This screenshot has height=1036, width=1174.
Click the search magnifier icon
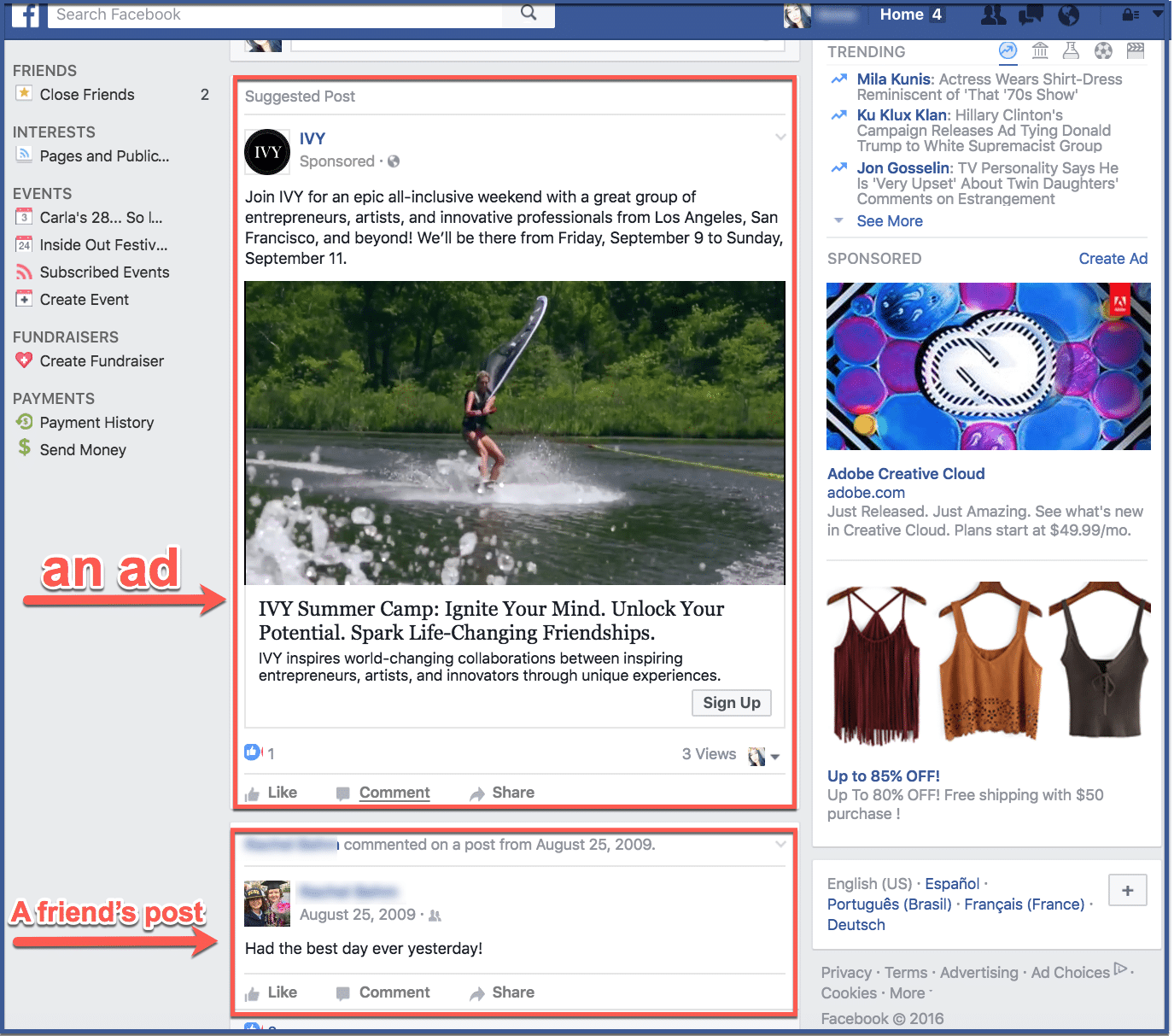529,13
